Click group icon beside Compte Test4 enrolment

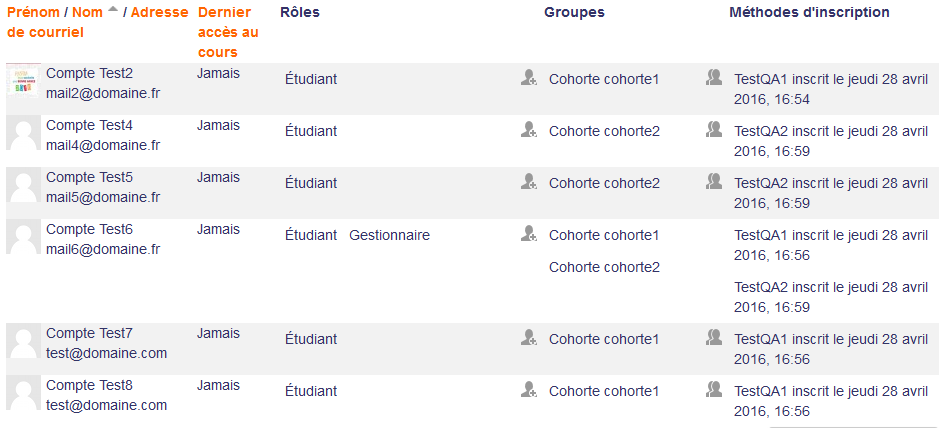click(714, 129)
